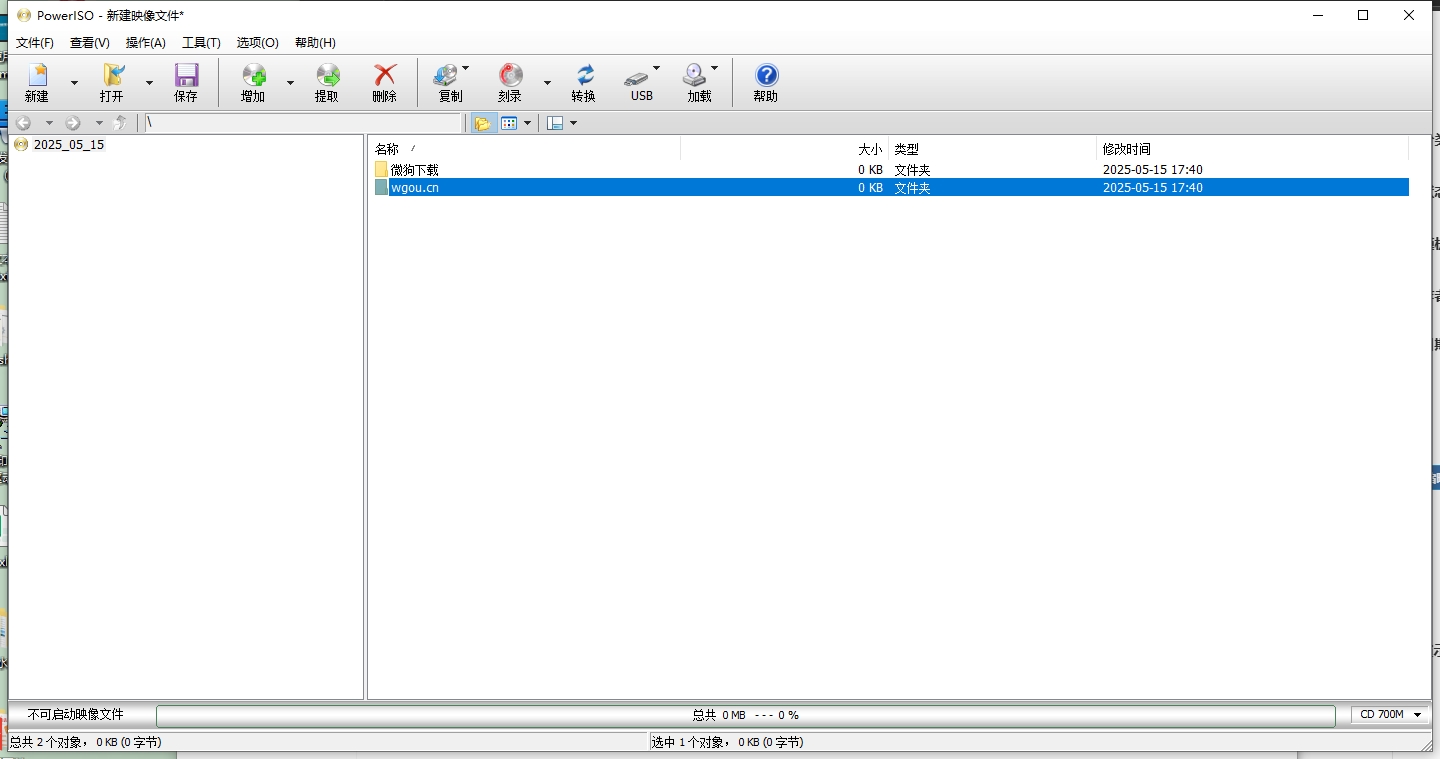Image resolution: width=1440 pixels, height=759 pixels.
Task: Select the 微狗下载 folder icon
Action: [x=381, y=170]
